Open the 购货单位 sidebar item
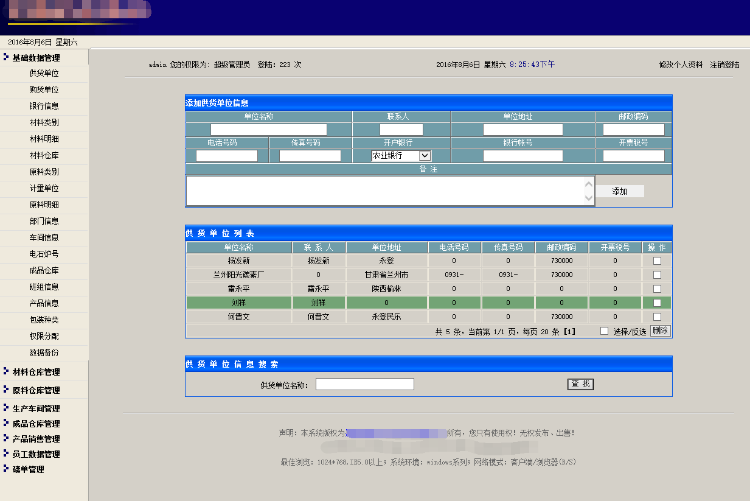 click(x=44, y=89)
